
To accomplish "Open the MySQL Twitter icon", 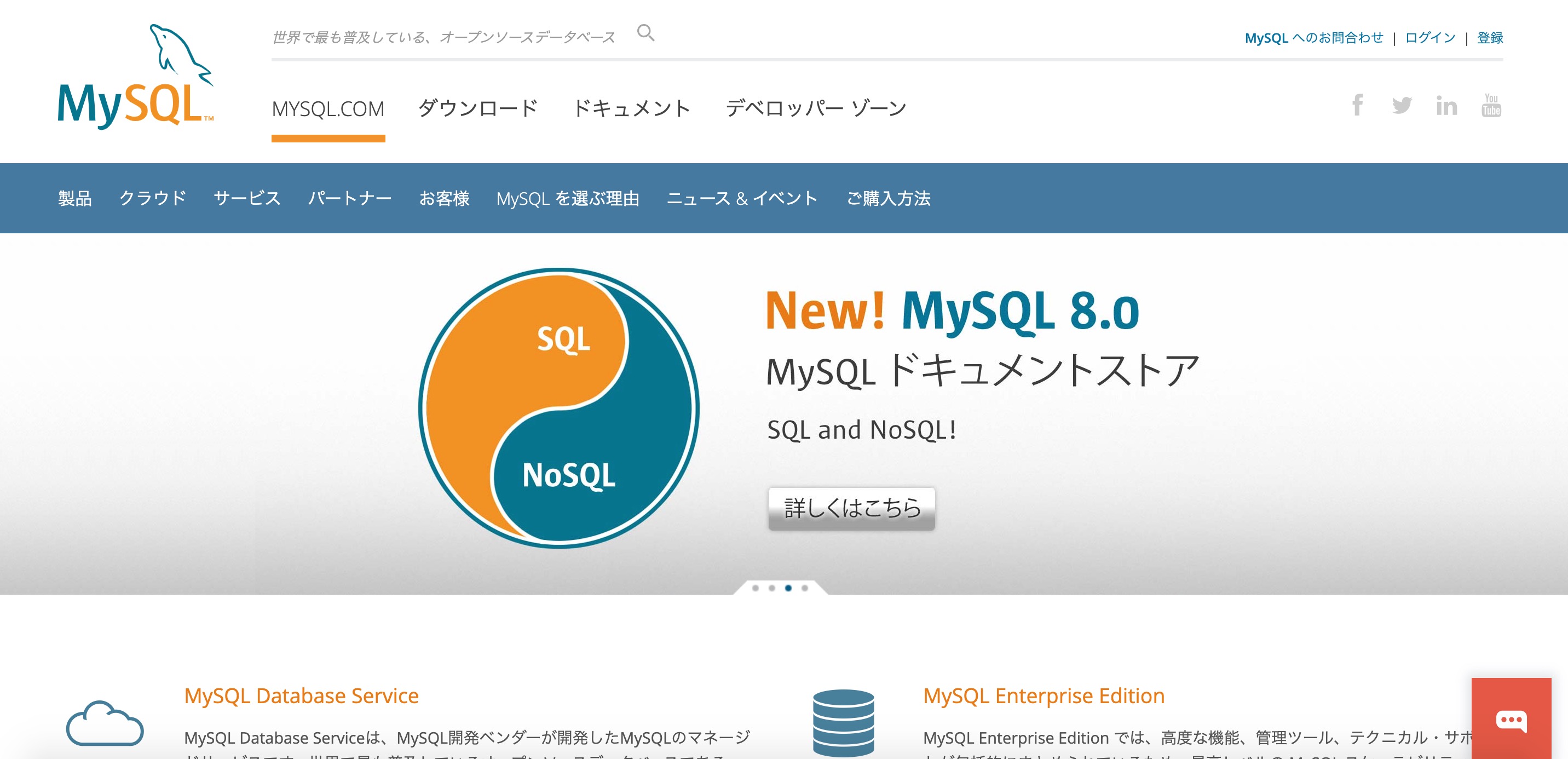I will (1402, 106).
